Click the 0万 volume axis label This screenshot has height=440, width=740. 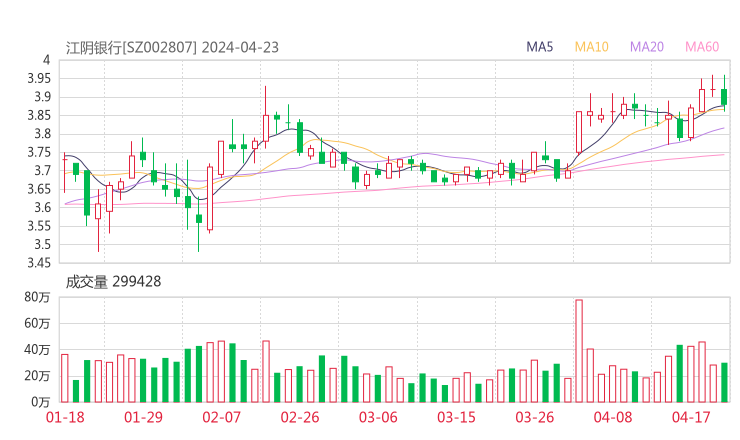tap(41, 402)
